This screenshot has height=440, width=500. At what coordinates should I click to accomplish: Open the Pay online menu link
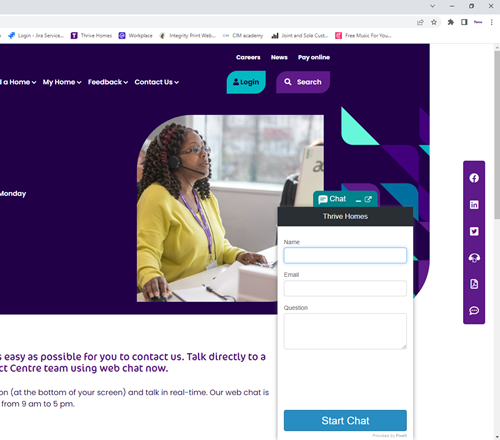(x=314, y=57)
